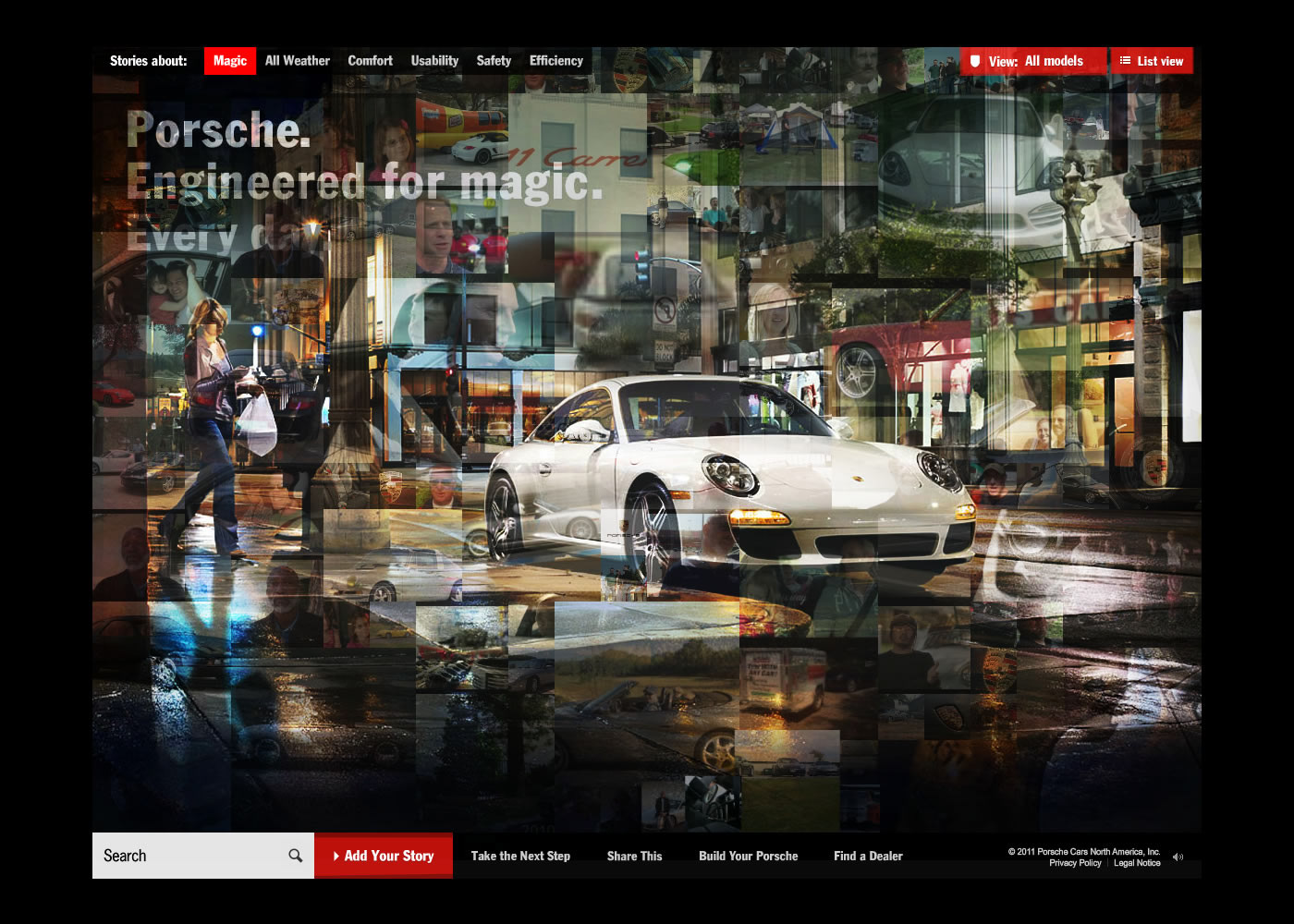The width and height of the screenshot is (1294, 924).
Task: Open Build Your Porsche
Action: click(x=749, y=857)
